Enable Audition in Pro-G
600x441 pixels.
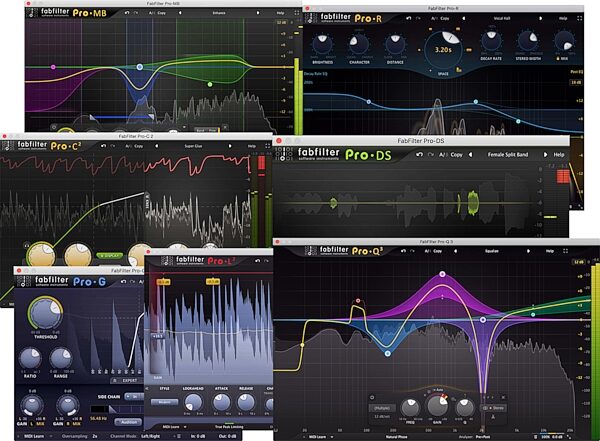(x=129, y=422)
